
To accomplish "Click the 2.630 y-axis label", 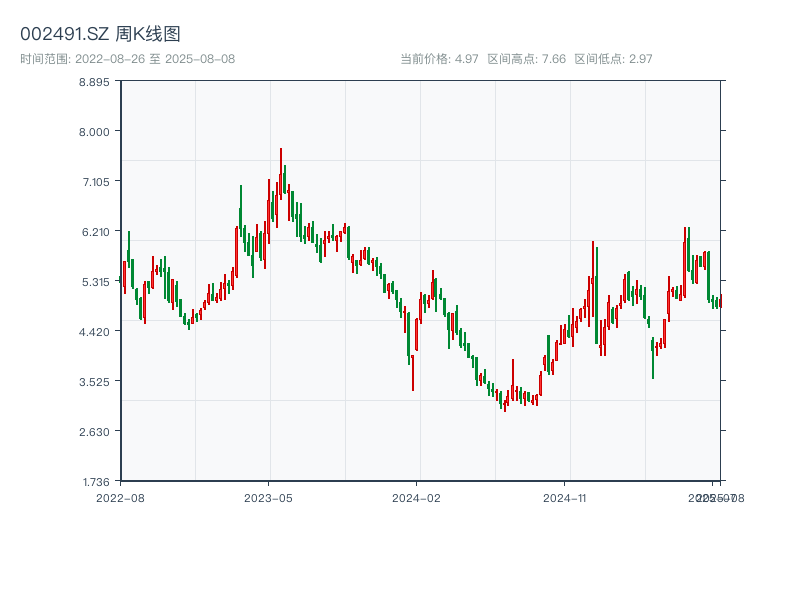I will tap(94, 432).
